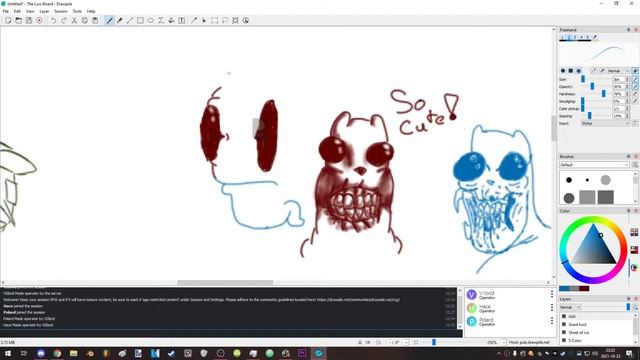Click the New document toolbar icon
640x360 pixels.
[8, 20]
